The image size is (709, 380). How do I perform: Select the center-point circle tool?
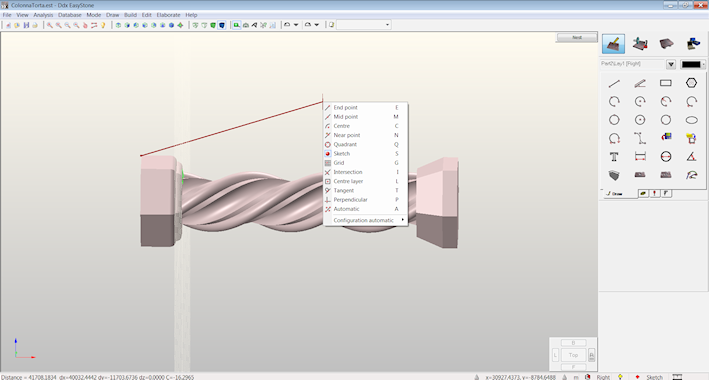tap(640, 120)
